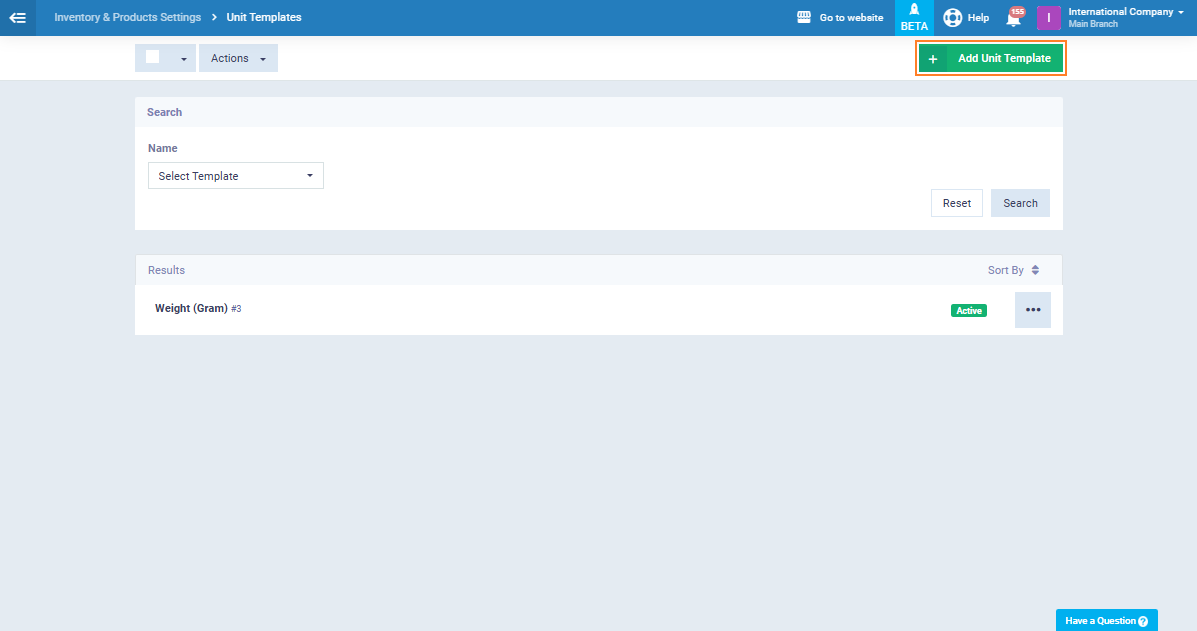The height and width of the screenshot is (631, 1197).
Task: Click the Sort By arrows icon
Action: 1035,270
